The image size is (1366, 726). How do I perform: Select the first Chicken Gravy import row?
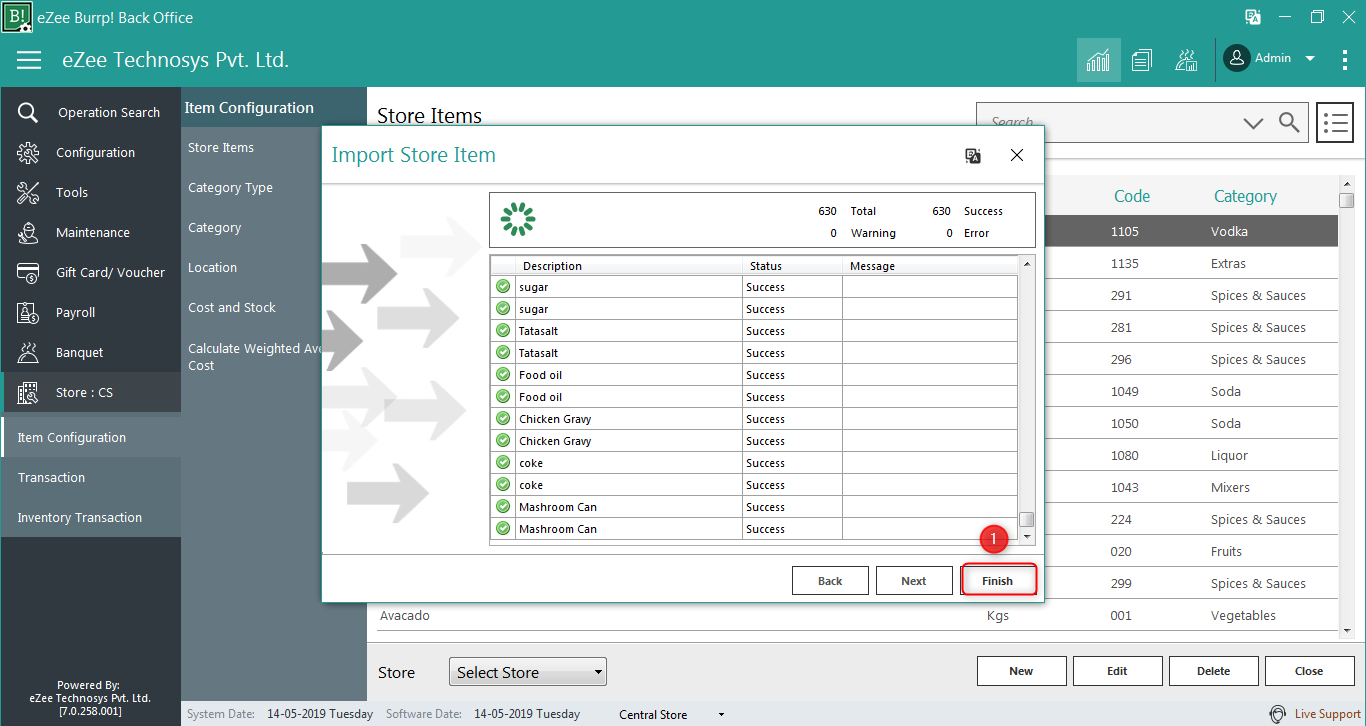point(754,419)
